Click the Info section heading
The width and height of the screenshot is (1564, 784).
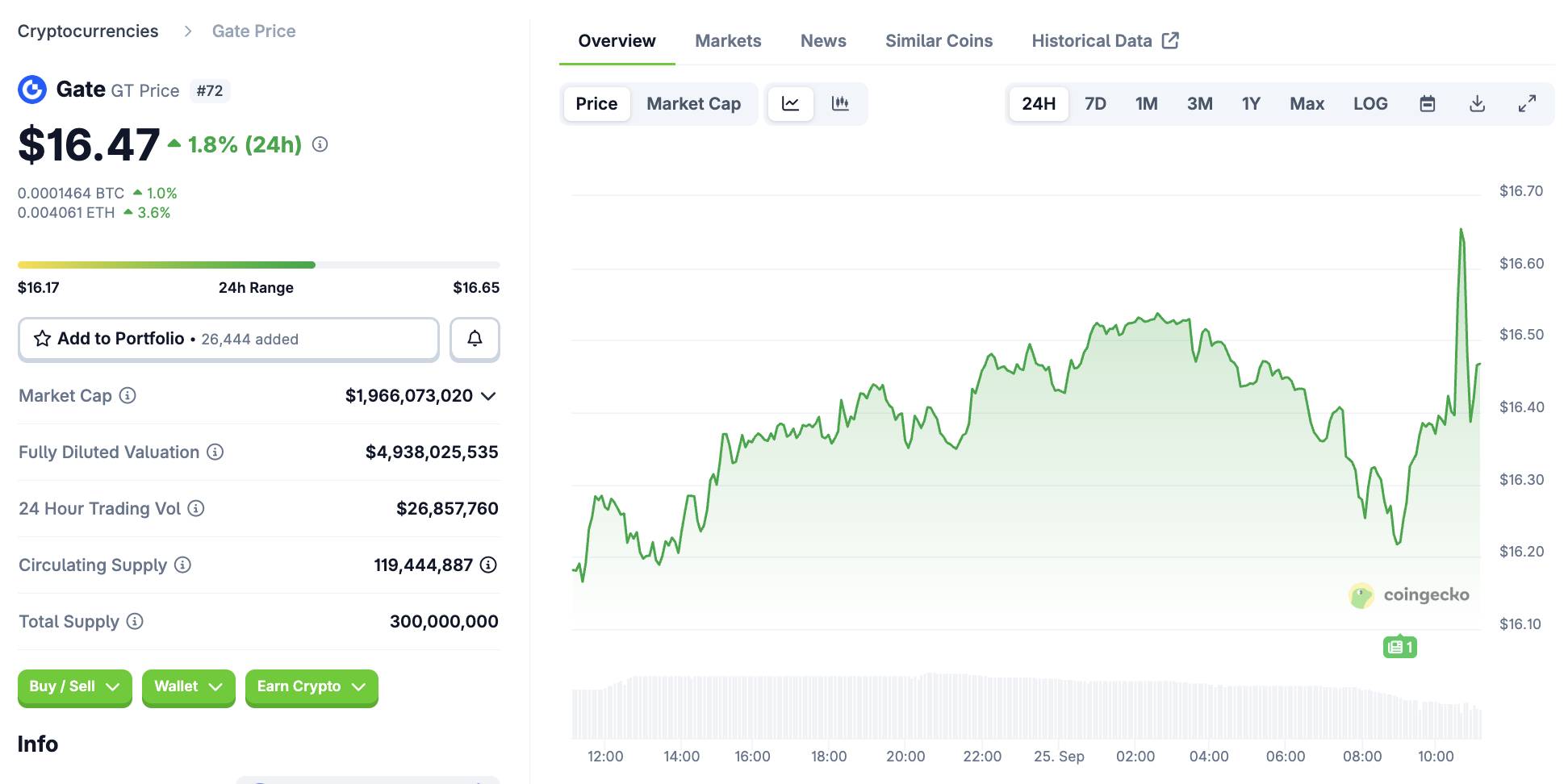point(38,744)
